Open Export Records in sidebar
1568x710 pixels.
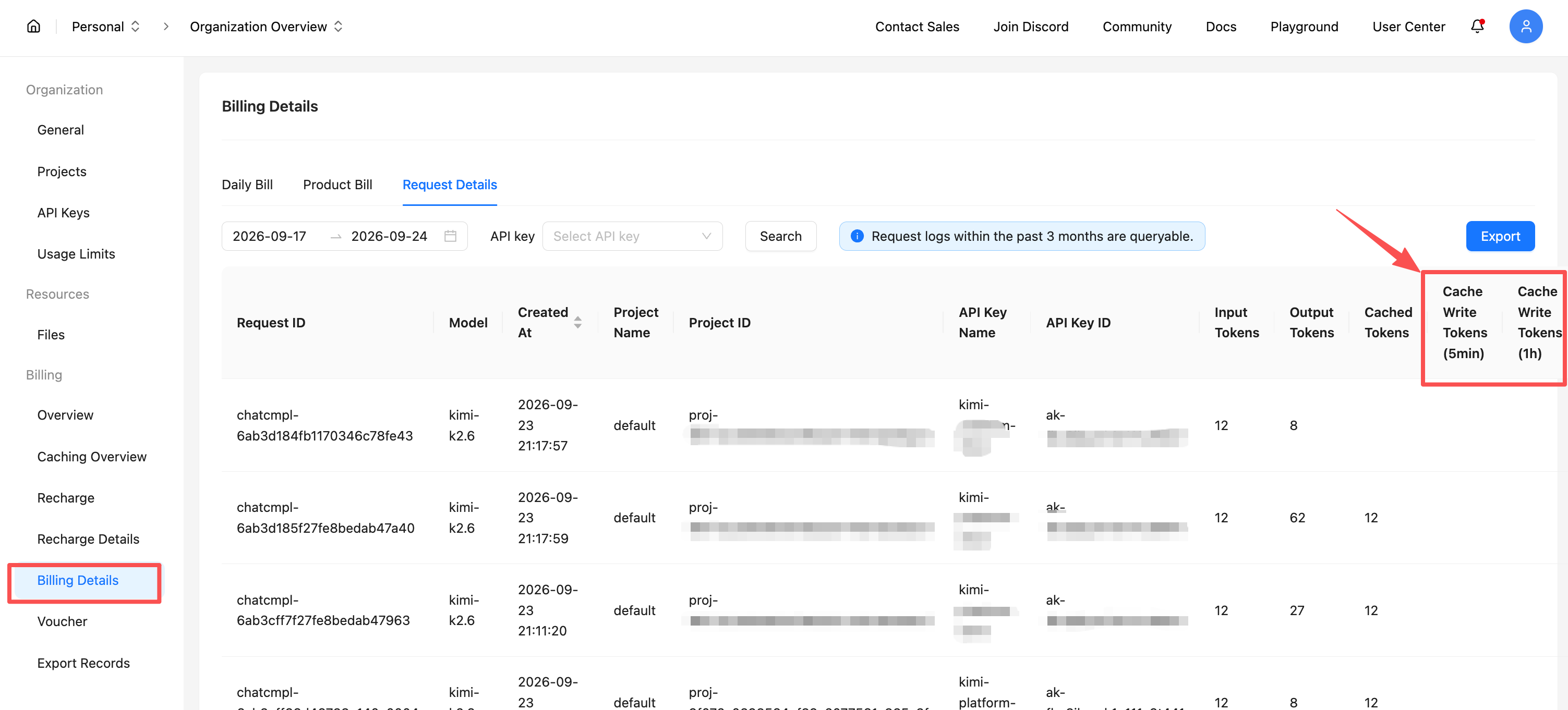83,663
